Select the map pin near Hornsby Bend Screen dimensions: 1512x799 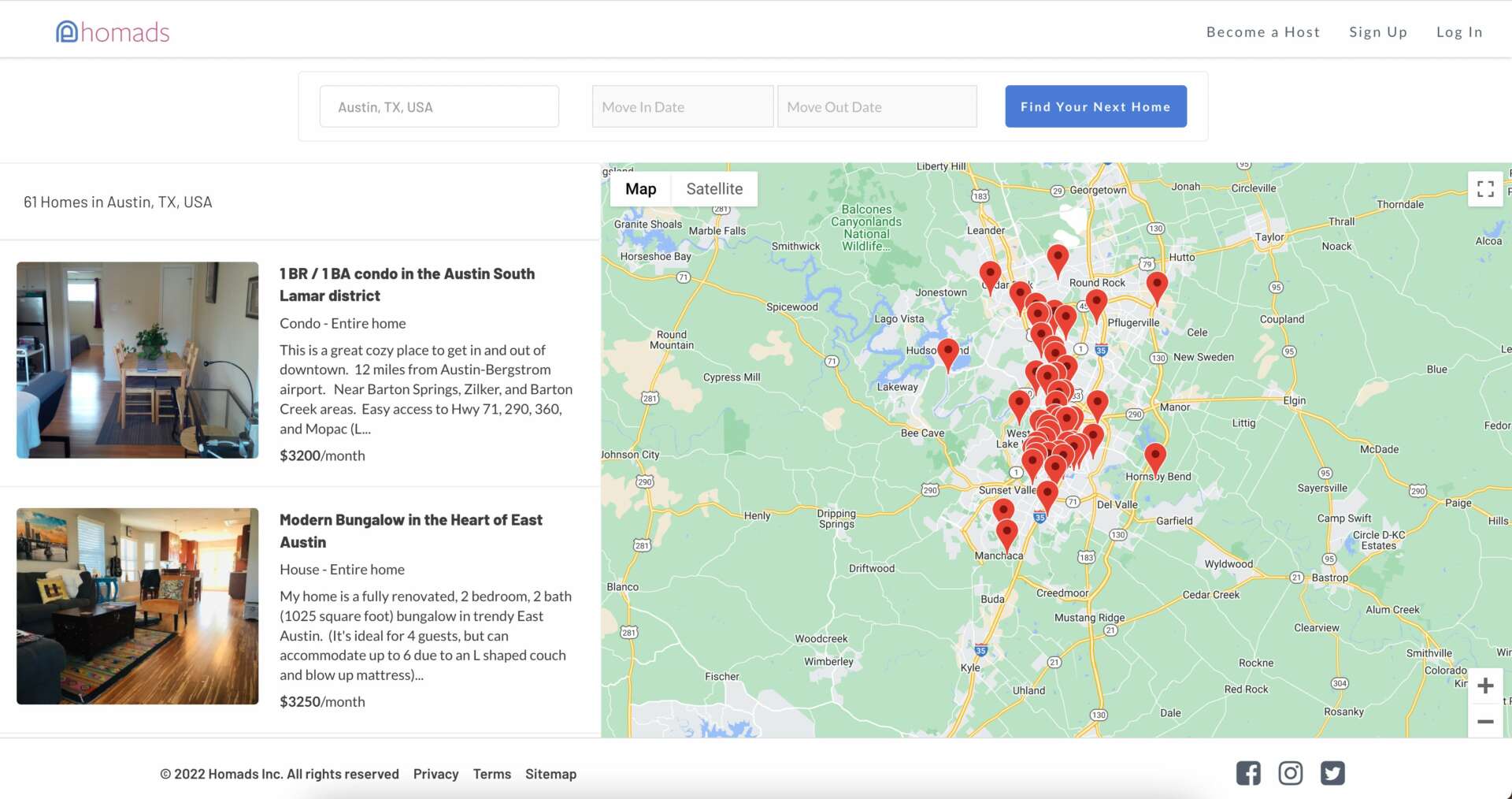[1154, 456]
